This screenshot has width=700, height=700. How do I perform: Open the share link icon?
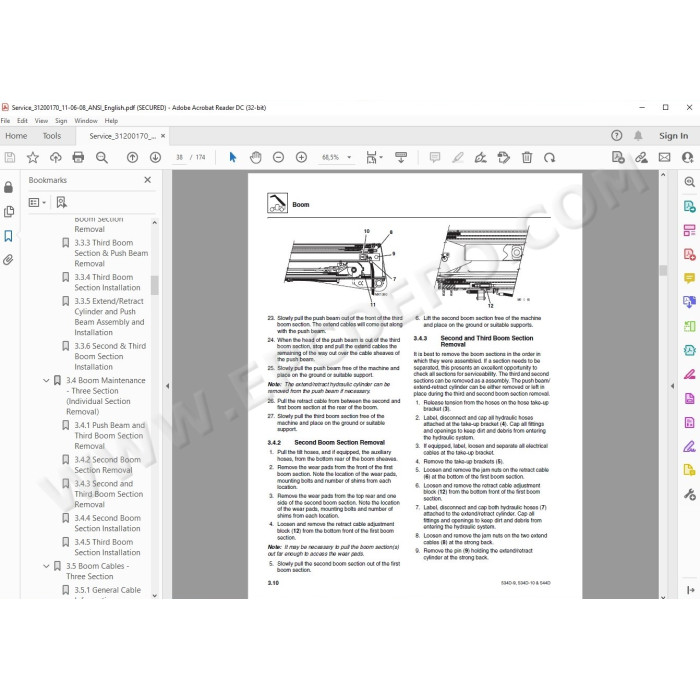click(x=642, y=157)
